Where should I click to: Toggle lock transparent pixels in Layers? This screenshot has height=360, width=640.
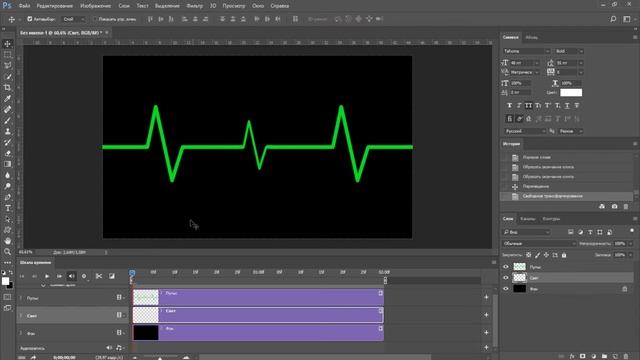[x=529, y=255]
